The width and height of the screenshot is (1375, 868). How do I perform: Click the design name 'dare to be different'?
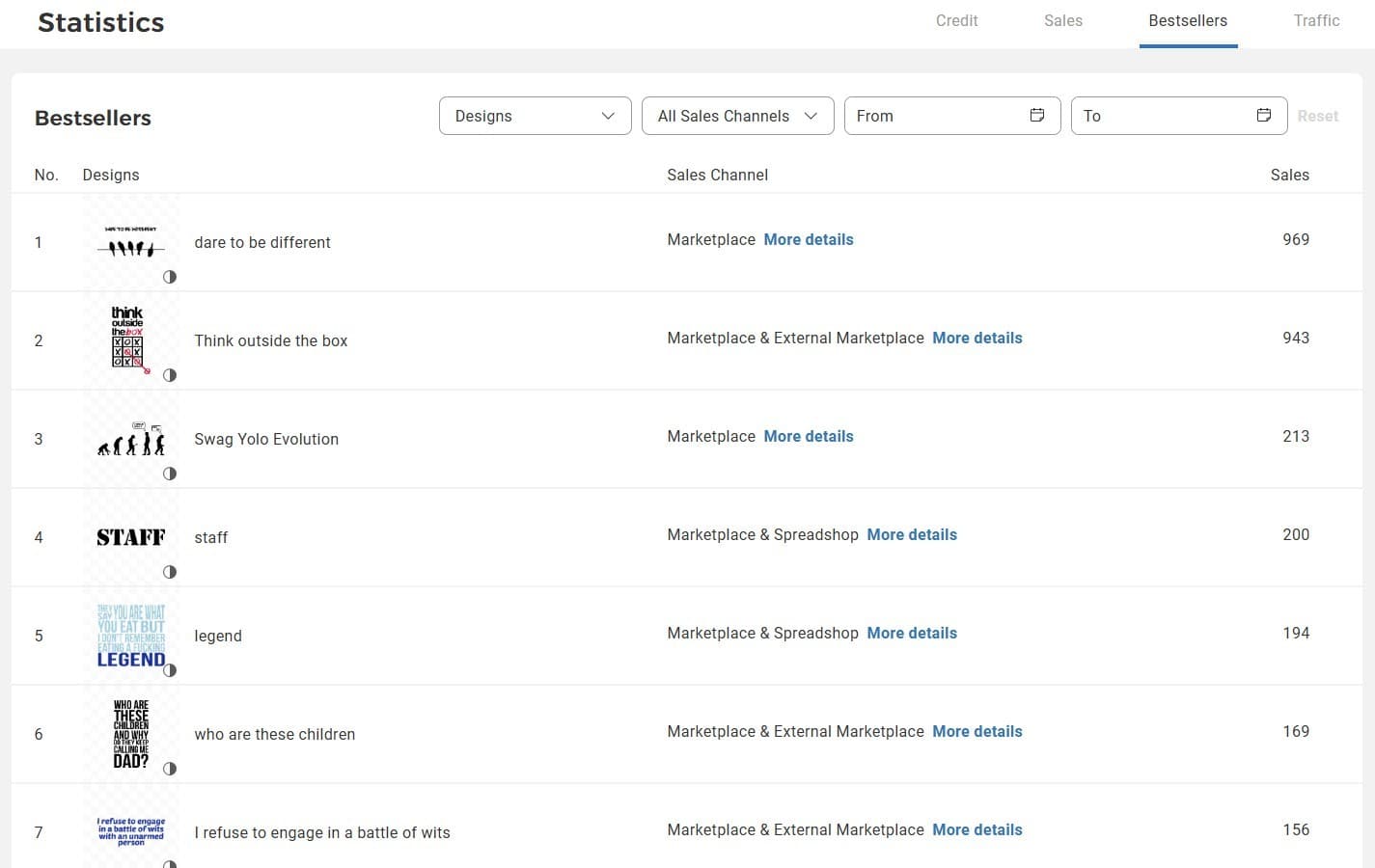(262, 242)
